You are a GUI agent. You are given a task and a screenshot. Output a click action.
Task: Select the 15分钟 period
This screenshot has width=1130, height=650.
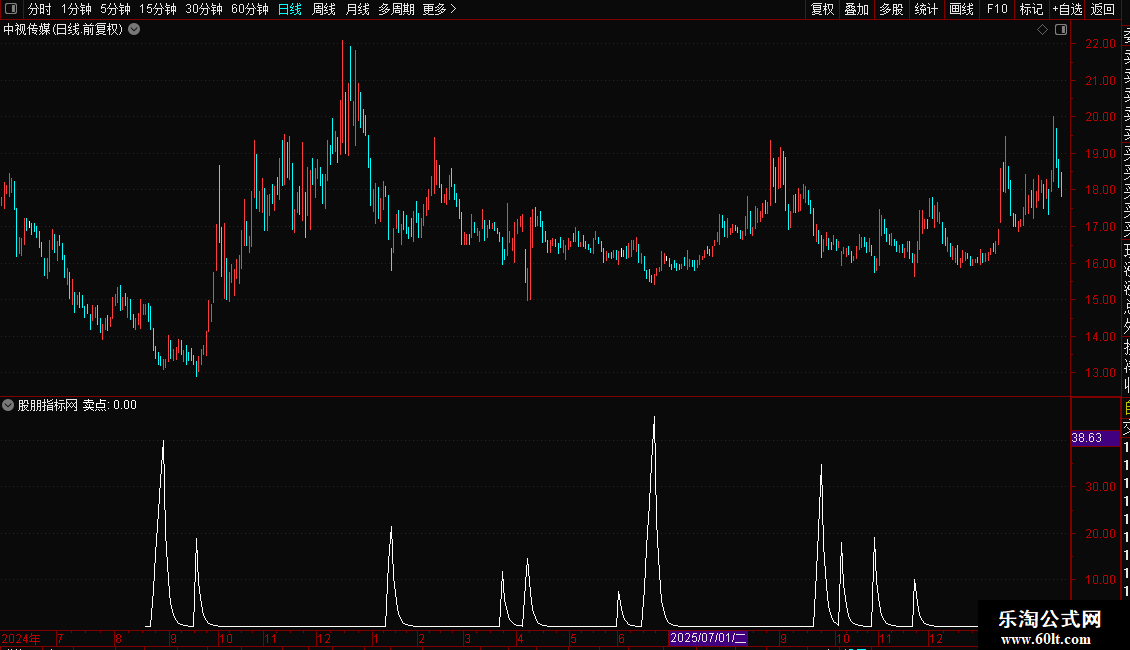158,9
